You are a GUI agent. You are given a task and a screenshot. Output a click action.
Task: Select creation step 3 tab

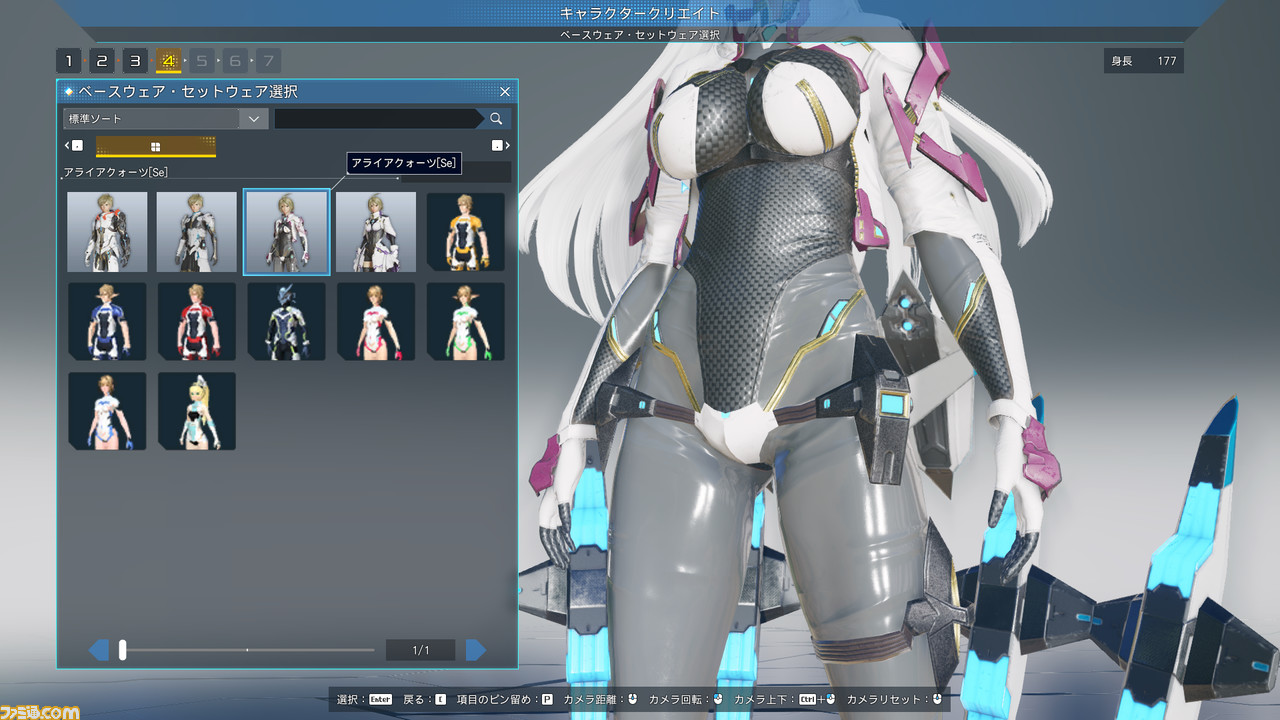point(135,61)
